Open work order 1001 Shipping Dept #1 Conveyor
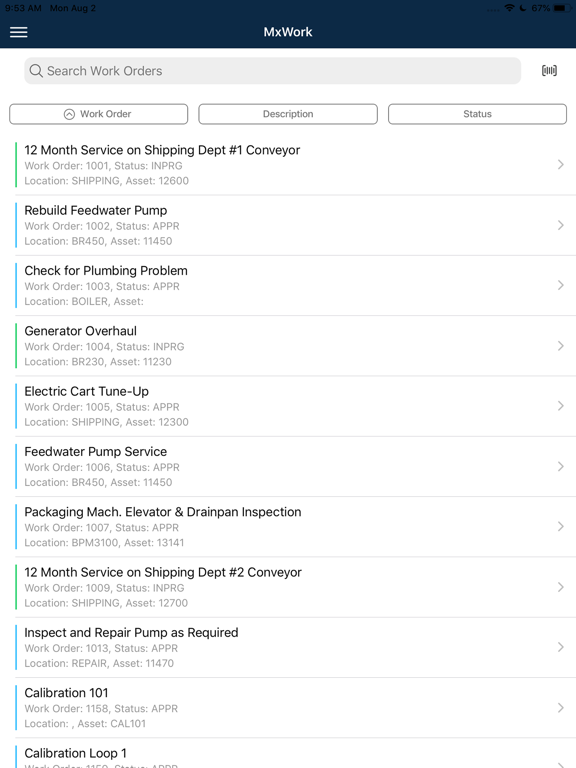The height and width of the screenshot is (768, 576). point(295,165)
